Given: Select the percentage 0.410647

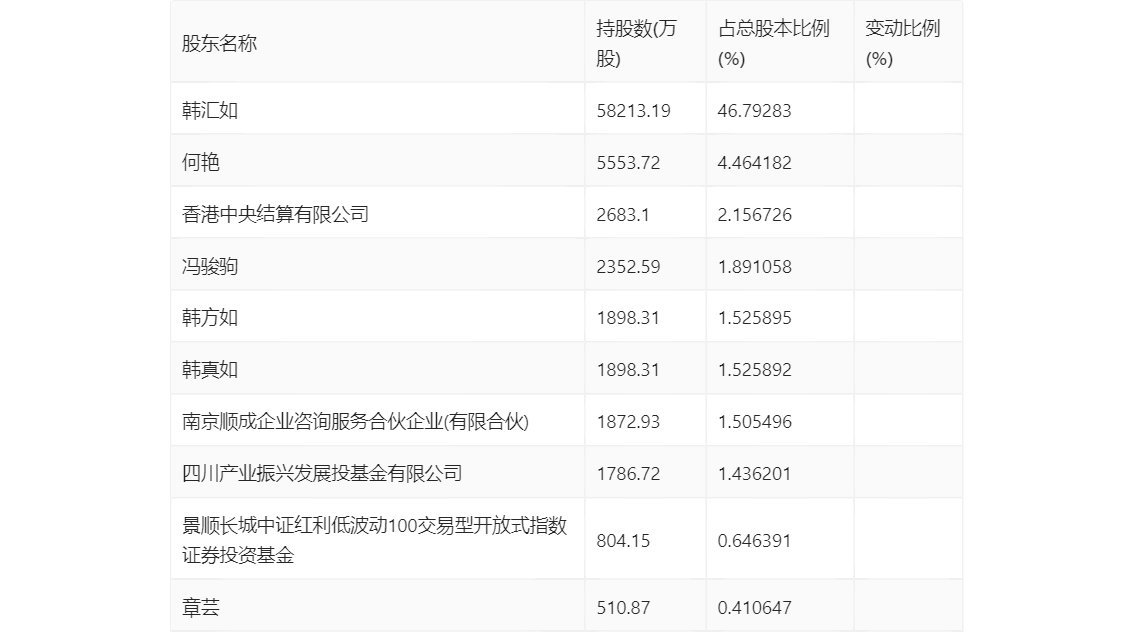Looking at the screenshot, I should pos(754,608).
